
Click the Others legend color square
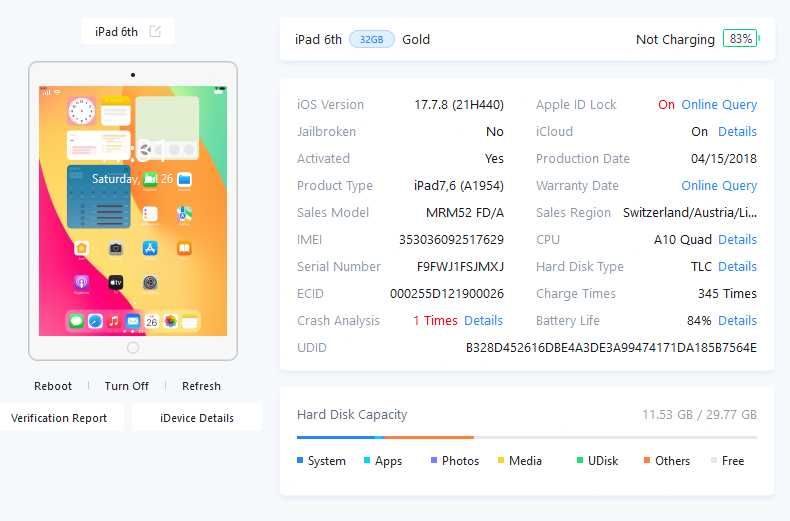pos(647,461)
